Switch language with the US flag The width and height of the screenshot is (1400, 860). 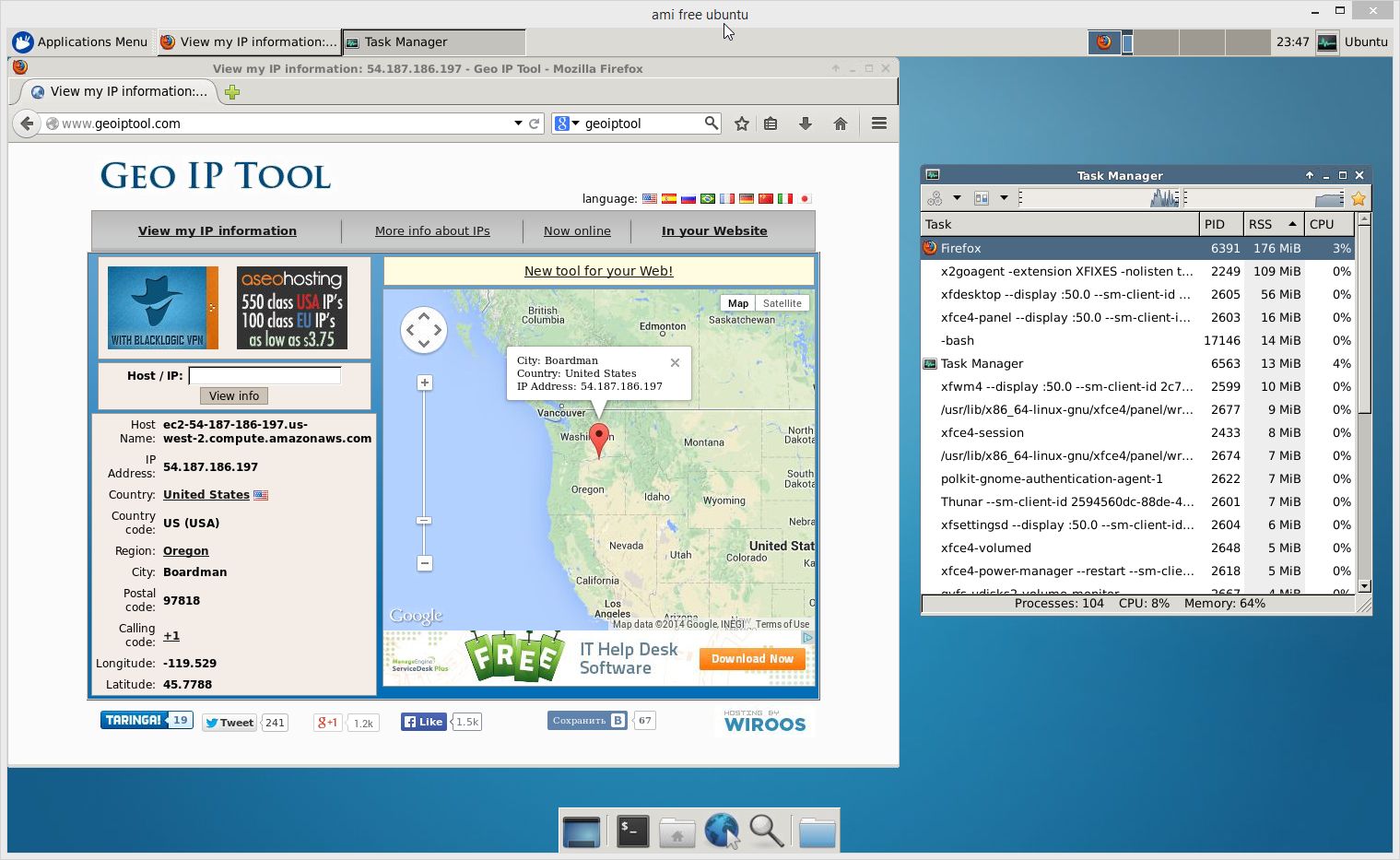[x=650, y=198]
